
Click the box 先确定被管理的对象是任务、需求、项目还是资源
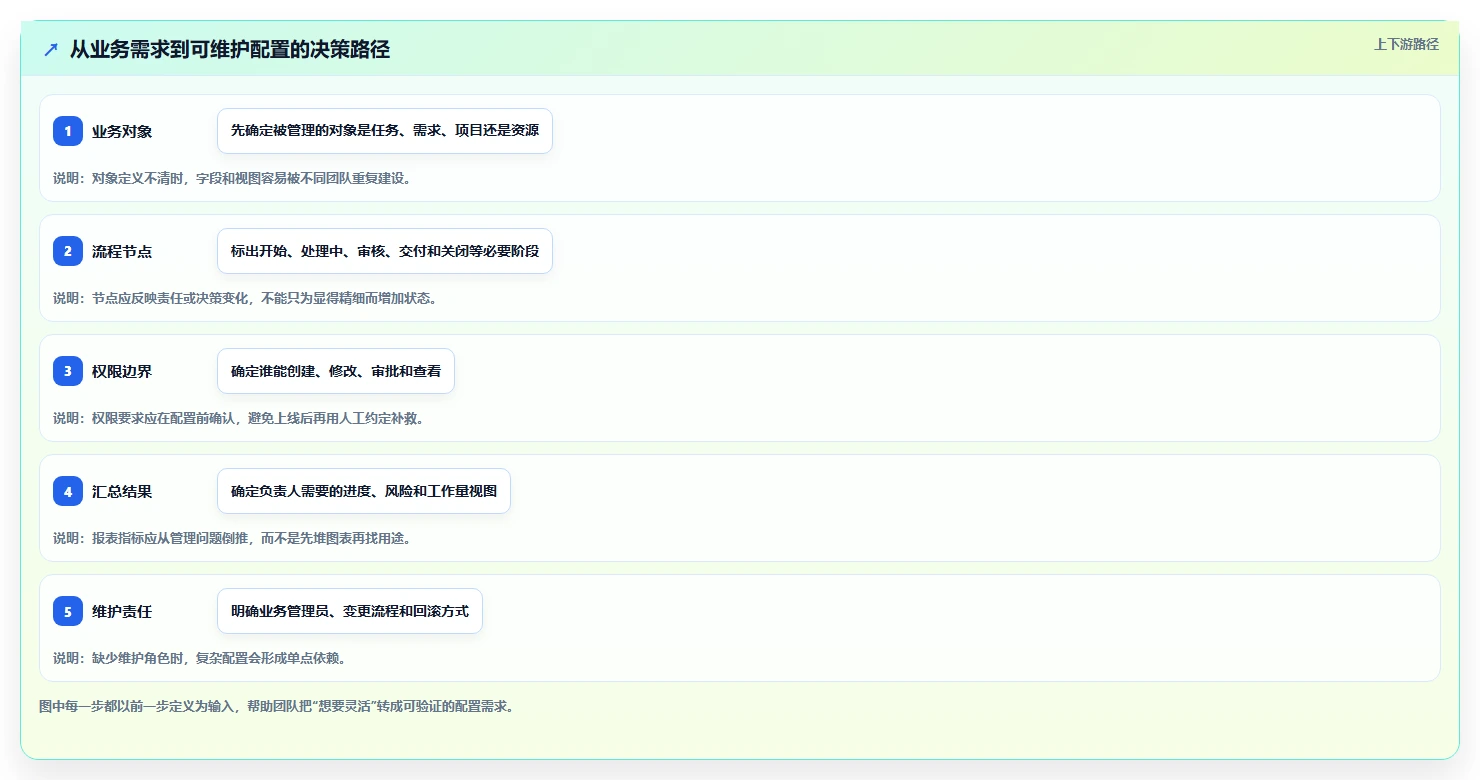tap(385, 131)
